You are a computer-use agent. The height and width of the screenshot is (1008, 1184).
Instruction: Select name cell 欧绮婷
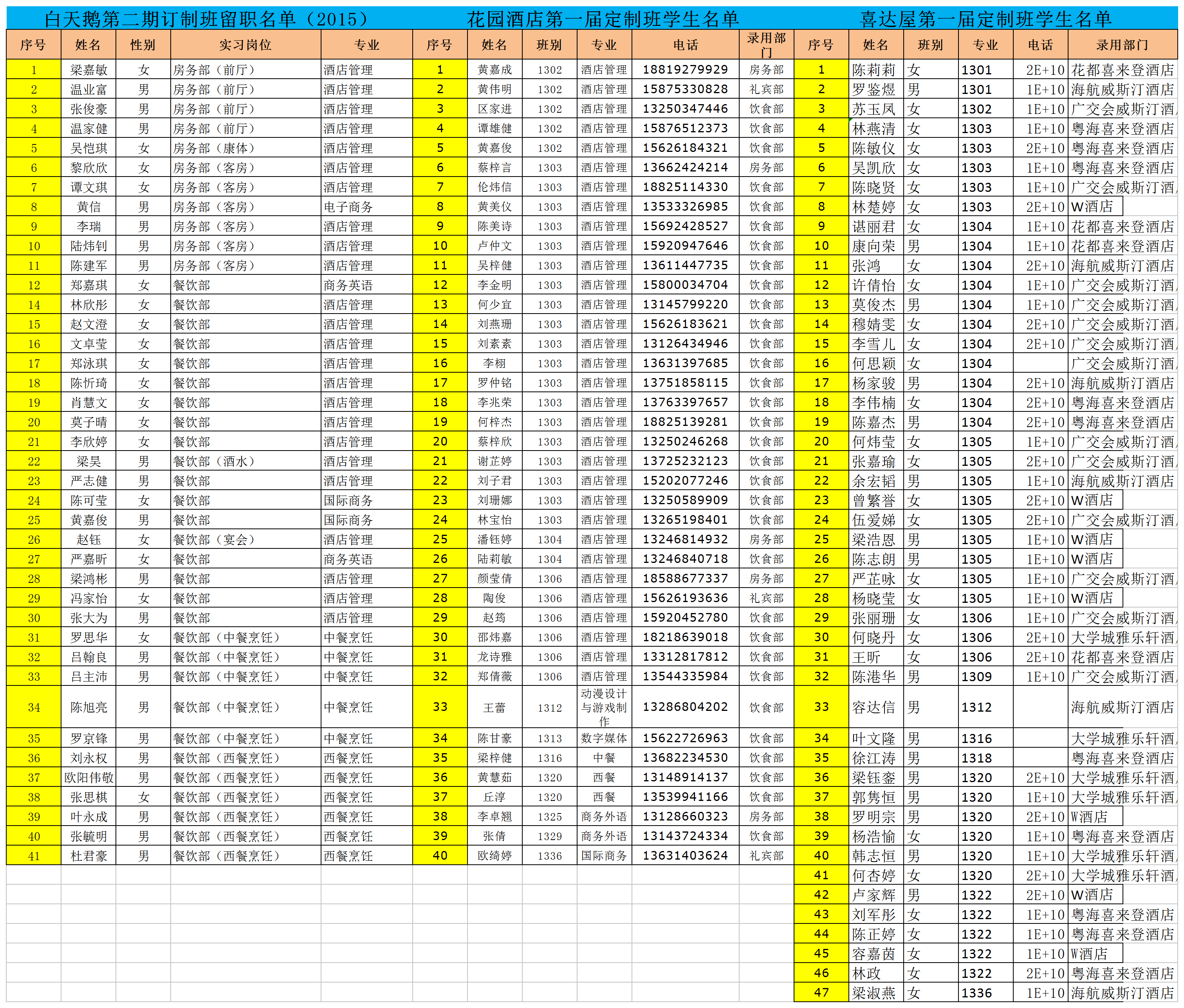(x=494, y=856)
